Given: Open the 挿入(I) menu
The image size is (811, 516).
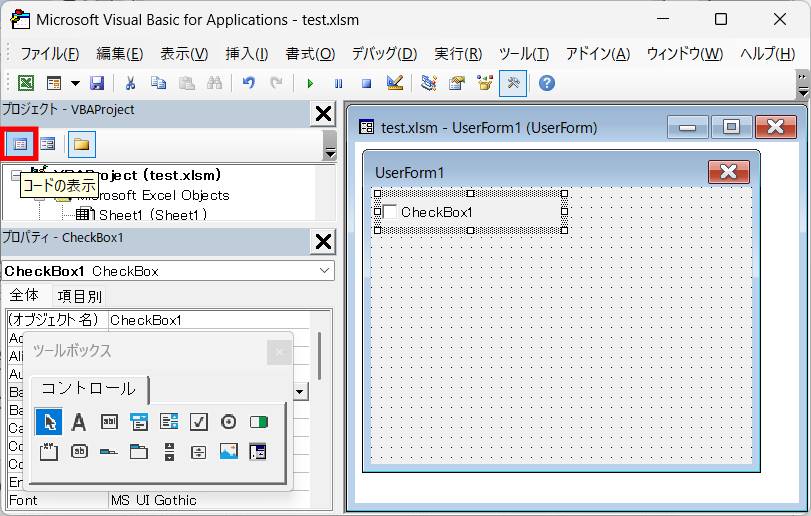Looking at the screenshot, I should click(x=247, y=53).
